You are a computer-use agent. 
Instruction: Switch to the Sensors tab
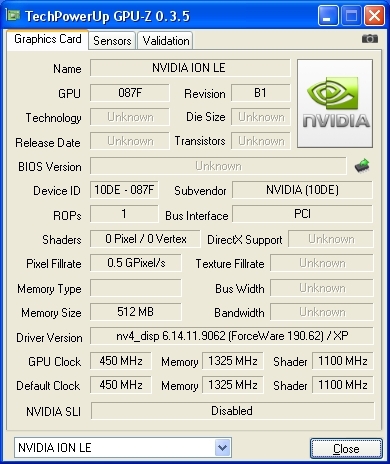[112, 41]
